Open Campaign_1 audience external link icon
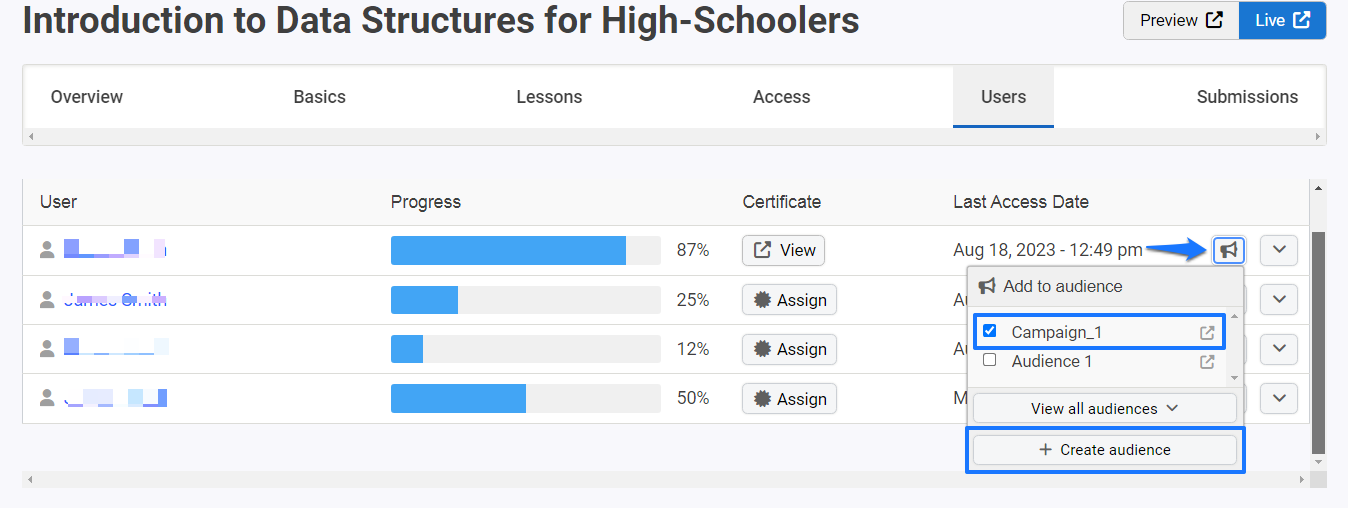Screen dimensions: 1348x508 [1207, 332]
